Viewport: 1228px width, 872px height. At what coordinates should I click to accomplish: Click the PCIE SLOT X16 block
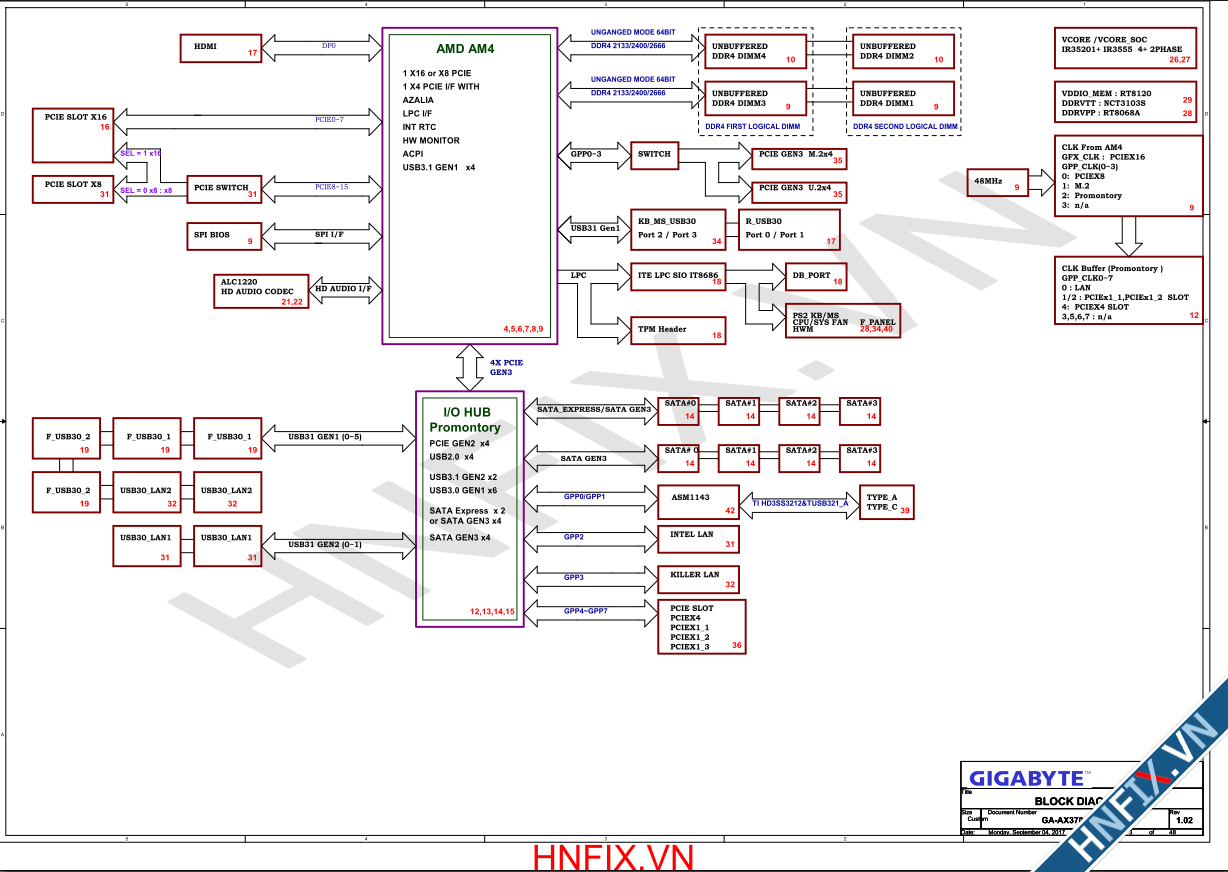tap(75, 134)
